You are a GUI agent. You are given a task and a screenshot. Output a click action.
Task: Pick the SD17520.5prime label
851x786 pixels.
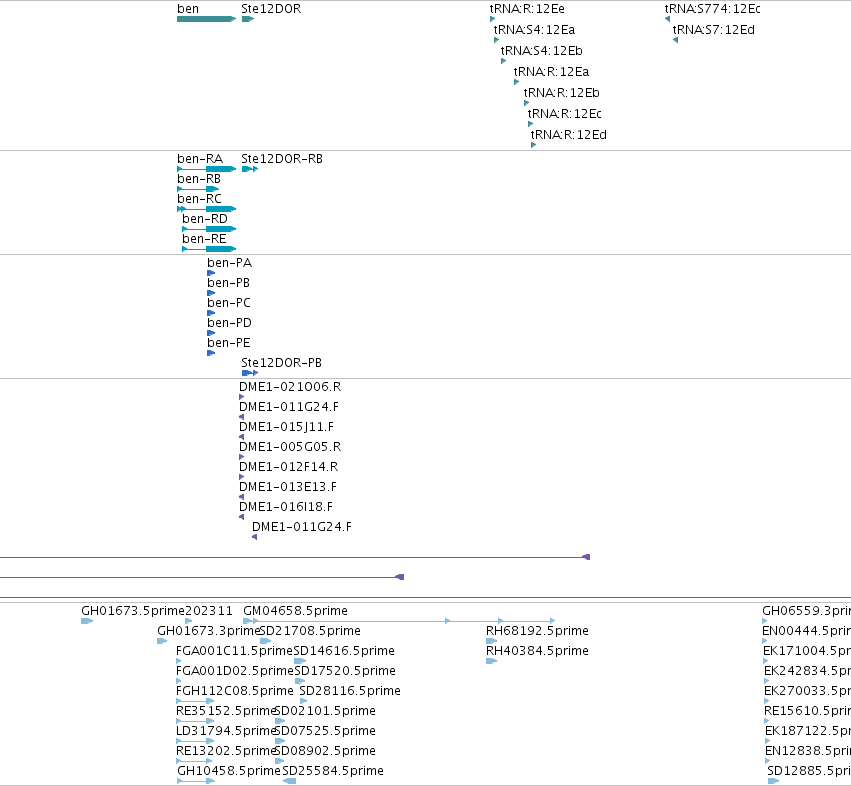pyautogui.click(x=345, y=671)
